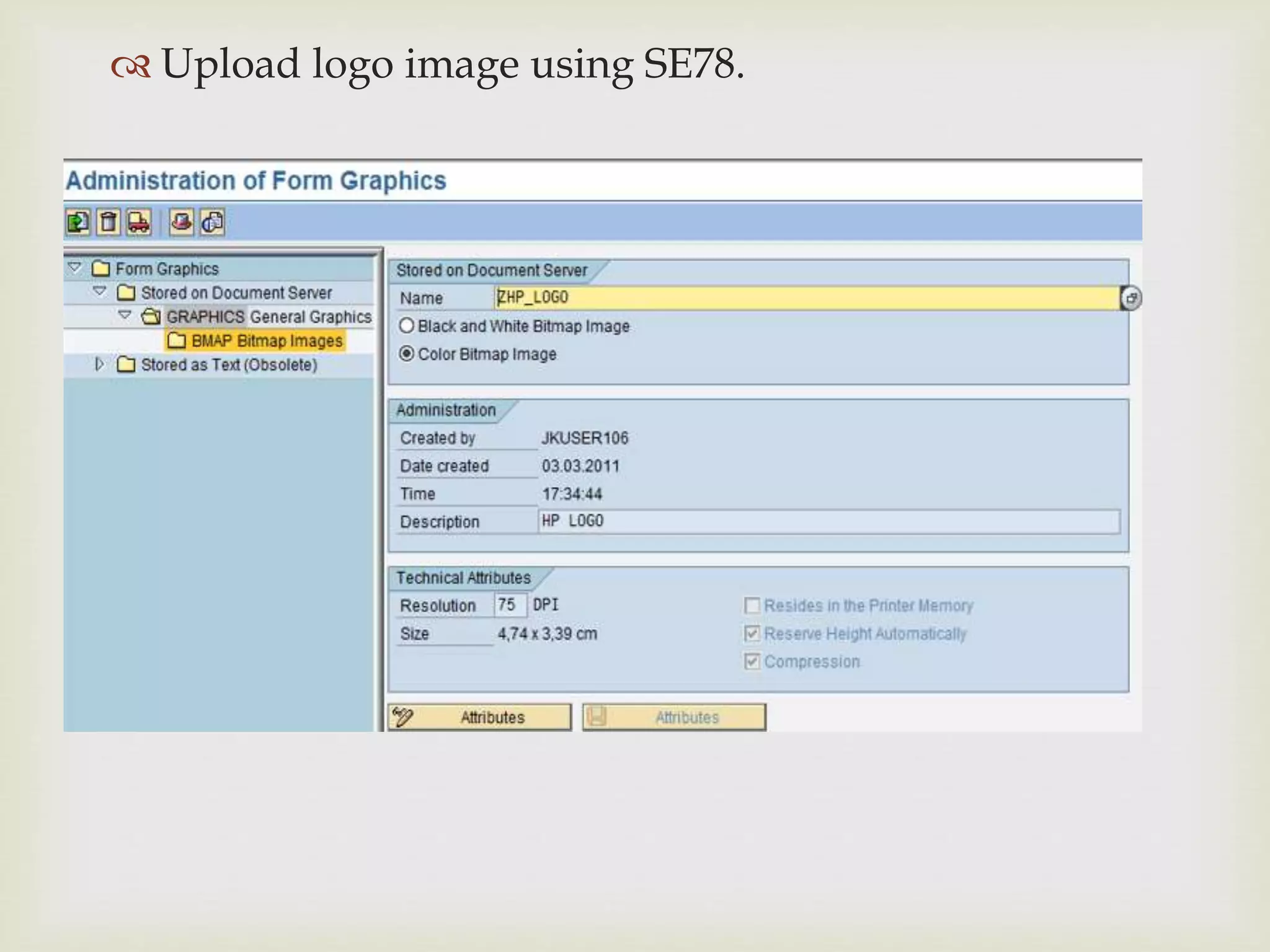The height and width of the screenshot is (952, 1270).
Task: Collapse the Form Graphics tree node
Action: (x=75, y=268)
